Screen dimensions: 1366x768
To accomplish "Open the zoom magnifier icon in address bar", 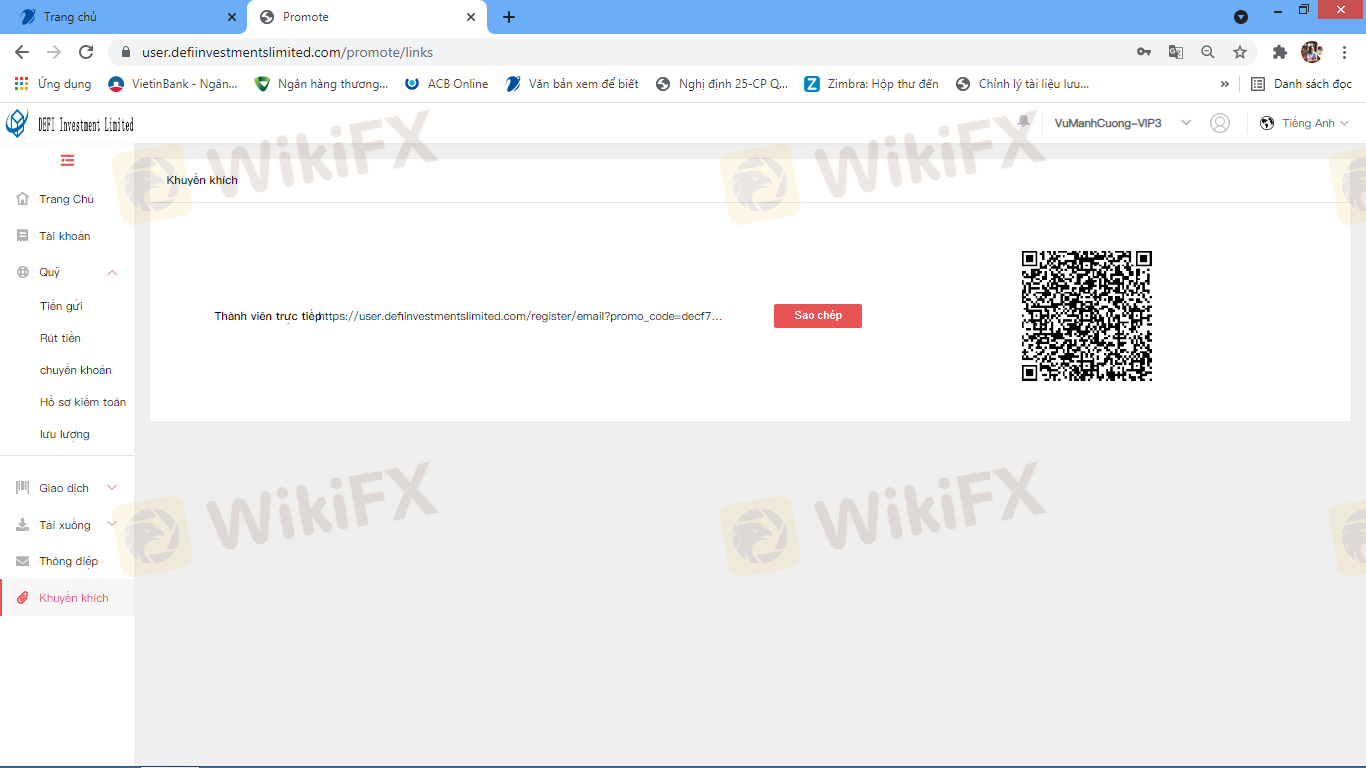I will pos(1208,52).
